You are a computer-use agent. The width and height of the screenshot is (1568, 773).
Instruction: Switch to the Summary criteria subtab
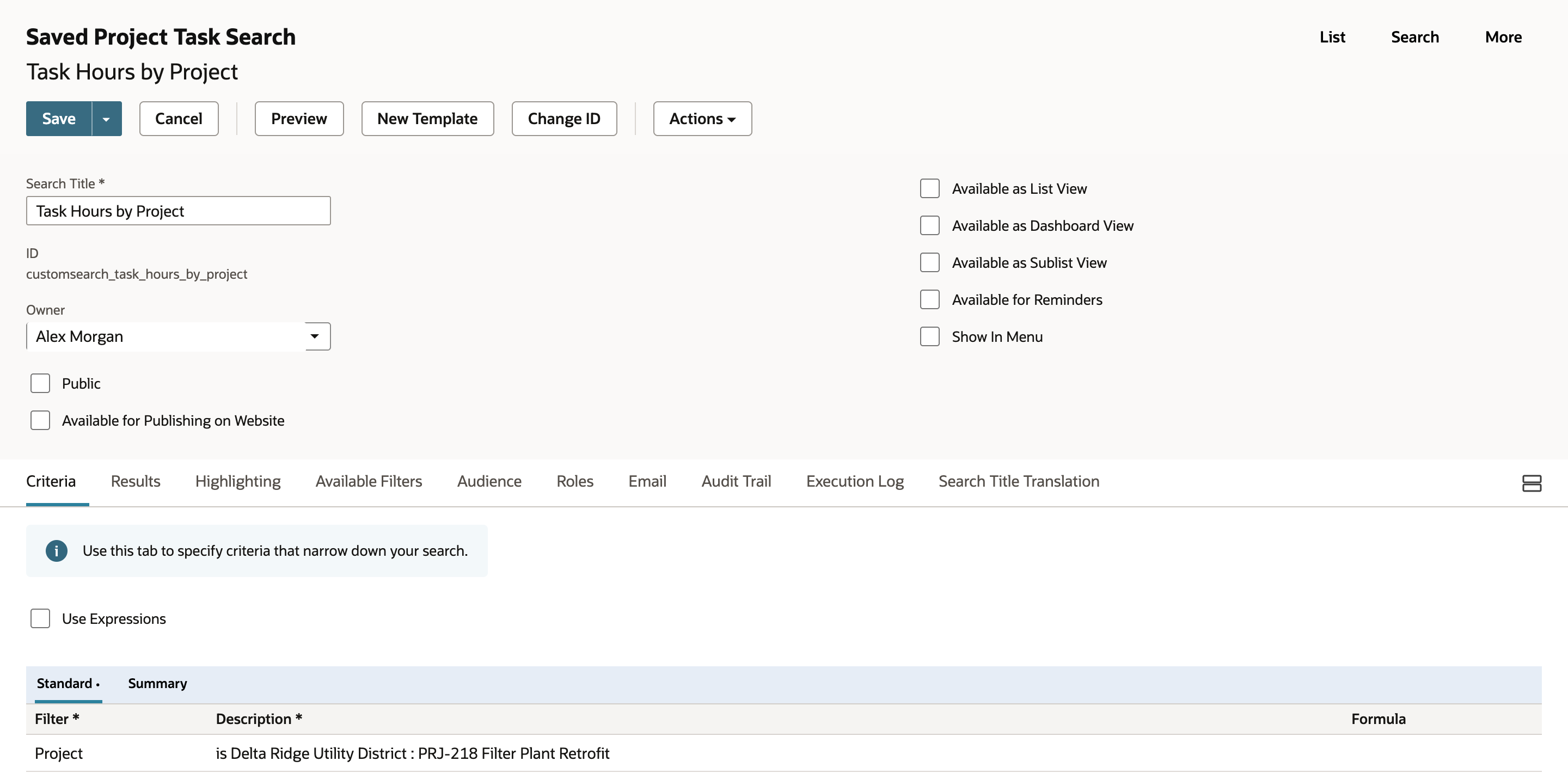tap(158, 684)
